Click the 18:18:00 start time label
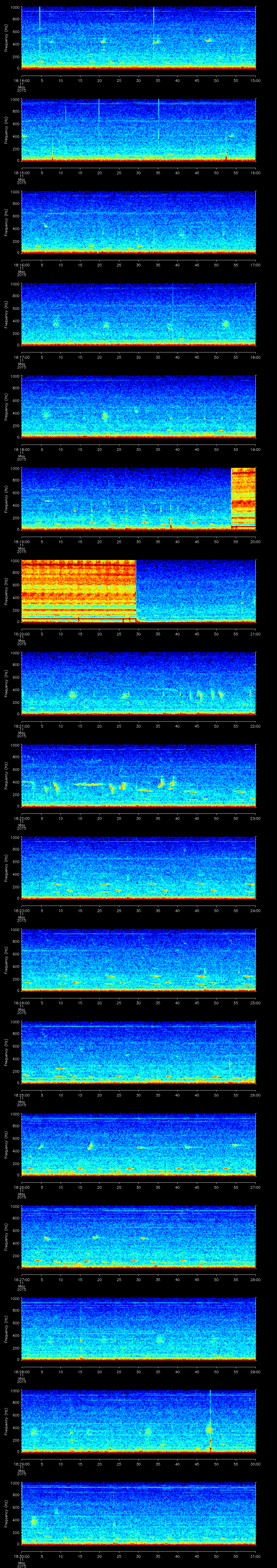This screenshot has height=1568, width=277. point(21,450)
